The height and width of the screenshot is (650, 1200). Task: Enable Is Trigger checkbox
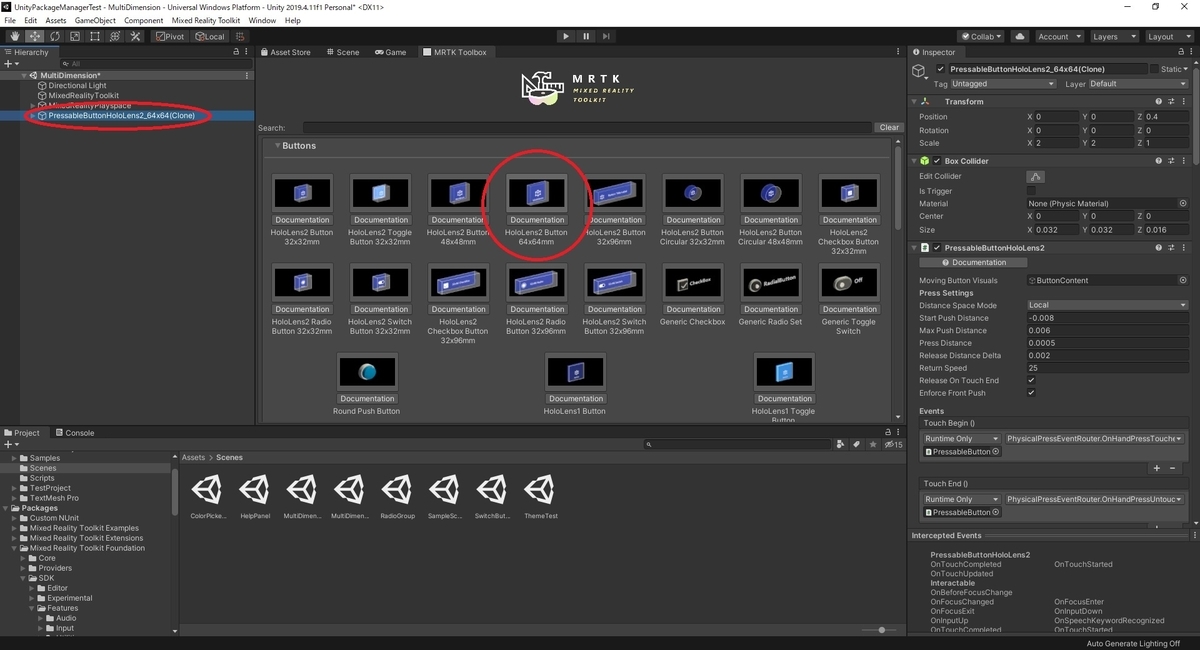tap(1031, 190)
